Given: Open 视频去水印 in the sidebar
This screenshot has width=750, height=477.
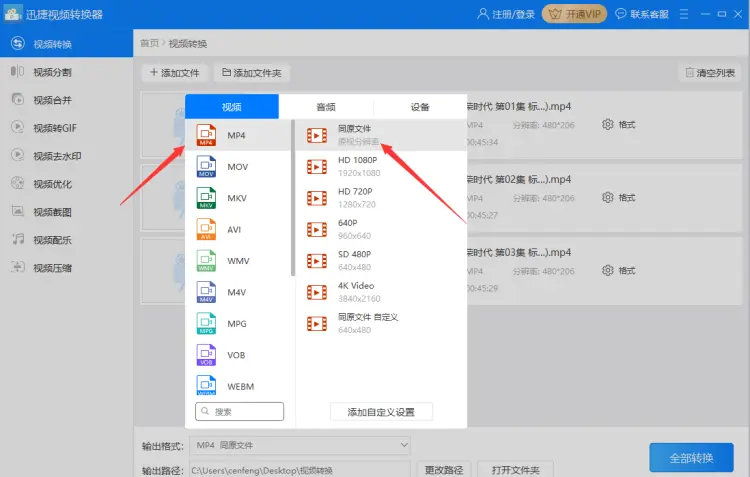Looking at the screenshot, I should (x=66, y=156).
